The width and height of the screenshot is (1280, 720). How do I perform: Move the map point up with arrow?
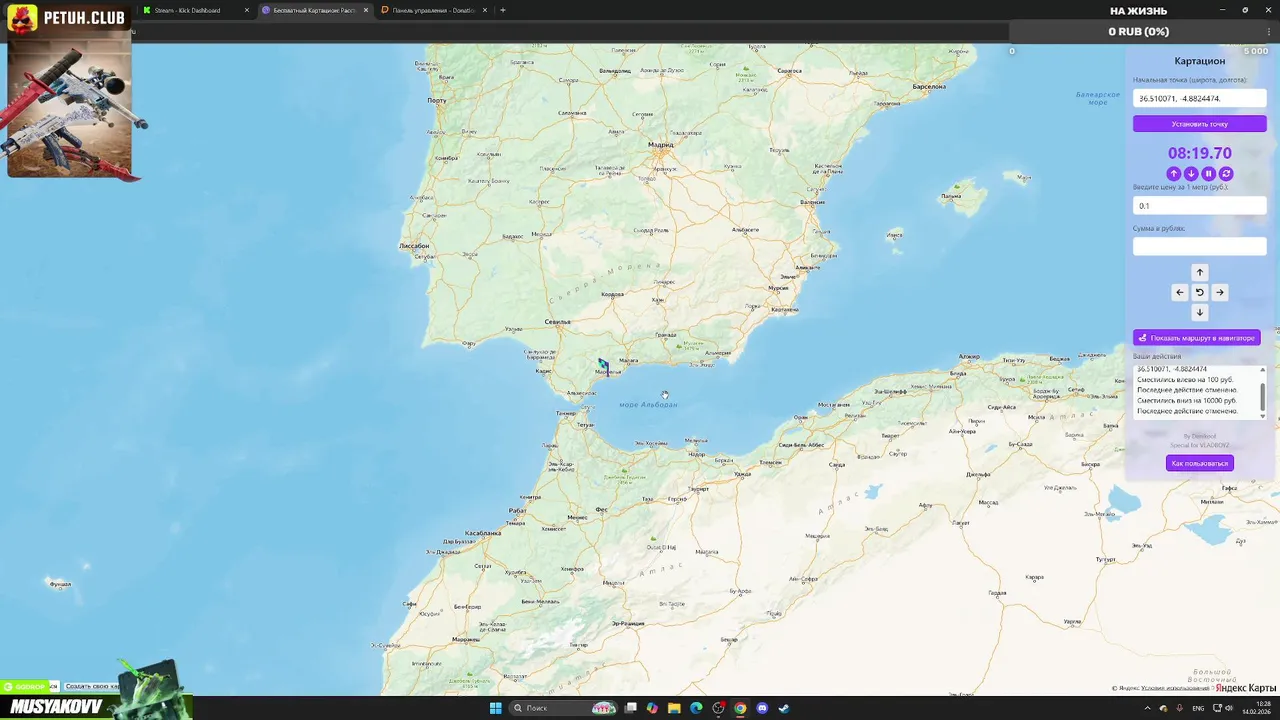(1200, 272)
